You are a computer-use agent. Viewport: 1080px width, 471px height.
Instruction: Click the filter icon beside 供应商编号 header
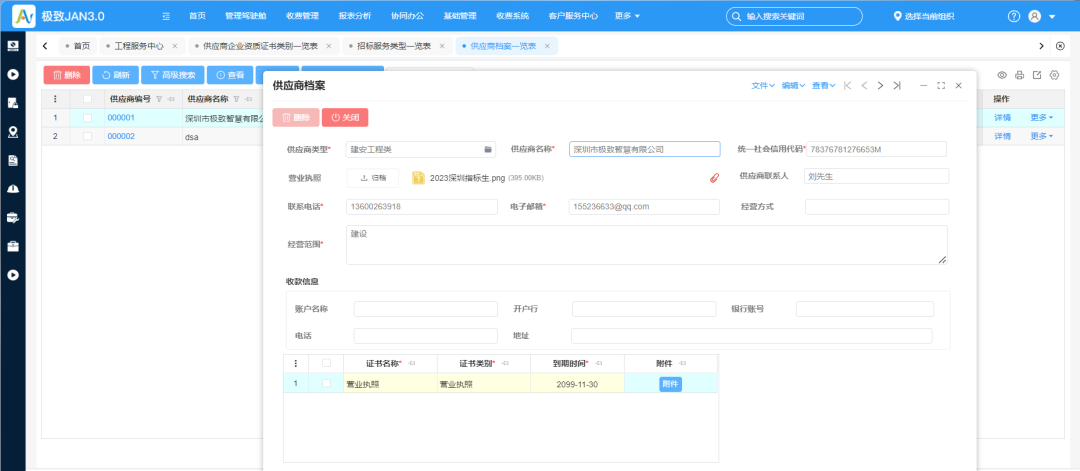click(159, 99)
